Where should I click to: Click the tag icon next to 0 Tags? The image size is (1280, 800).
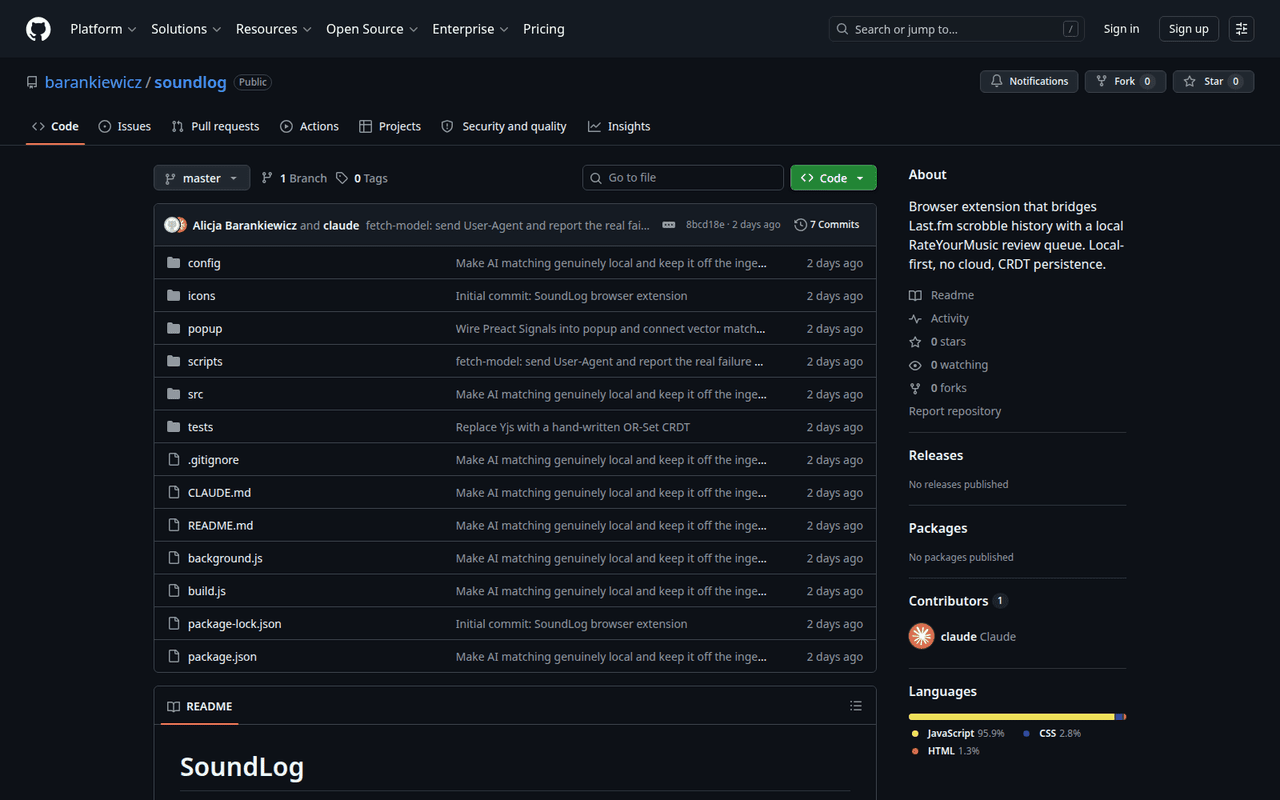[x=342, y=178]
